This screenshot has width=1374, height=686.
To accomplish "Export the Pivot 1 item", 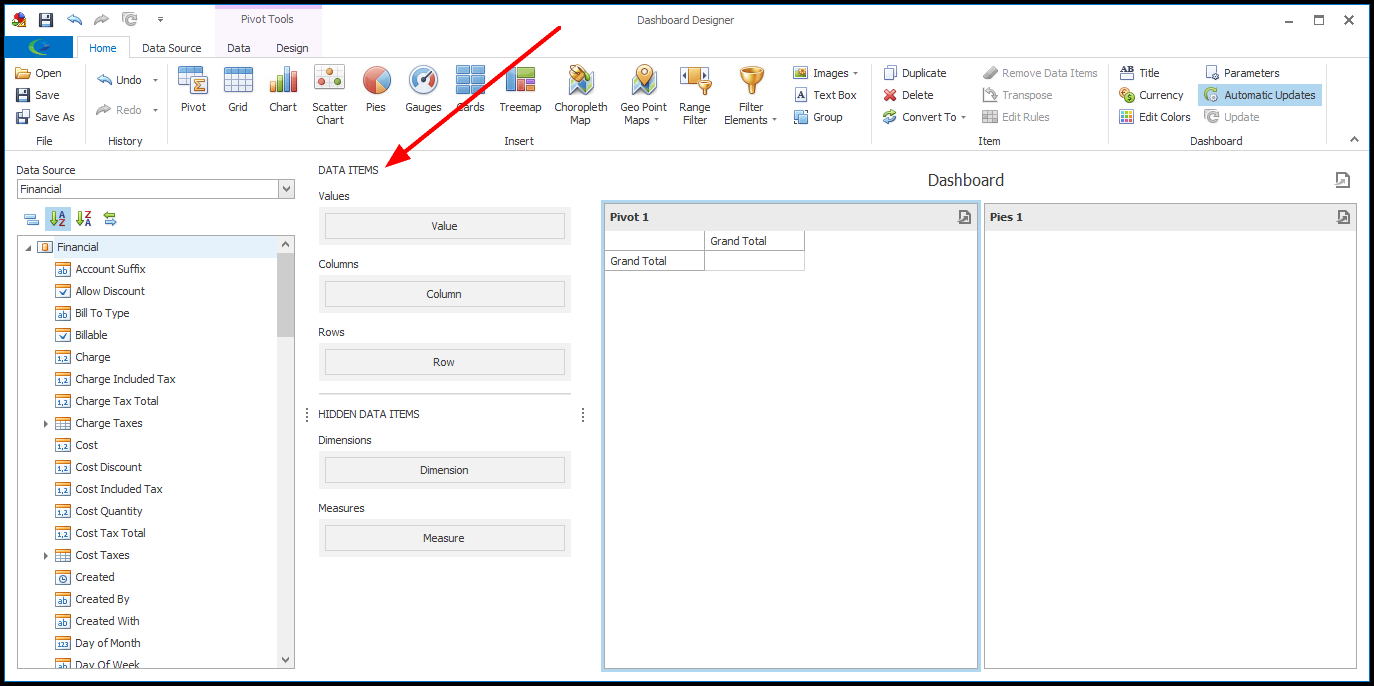I will pyautogui.click(x=964, y=217).
